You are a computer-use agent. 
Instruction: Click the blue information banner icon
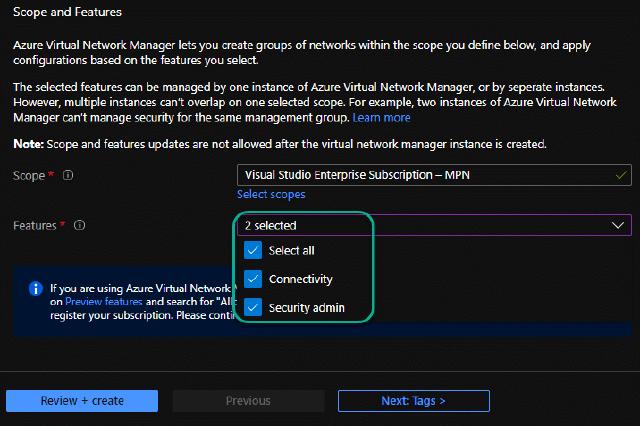pos(35,287)
